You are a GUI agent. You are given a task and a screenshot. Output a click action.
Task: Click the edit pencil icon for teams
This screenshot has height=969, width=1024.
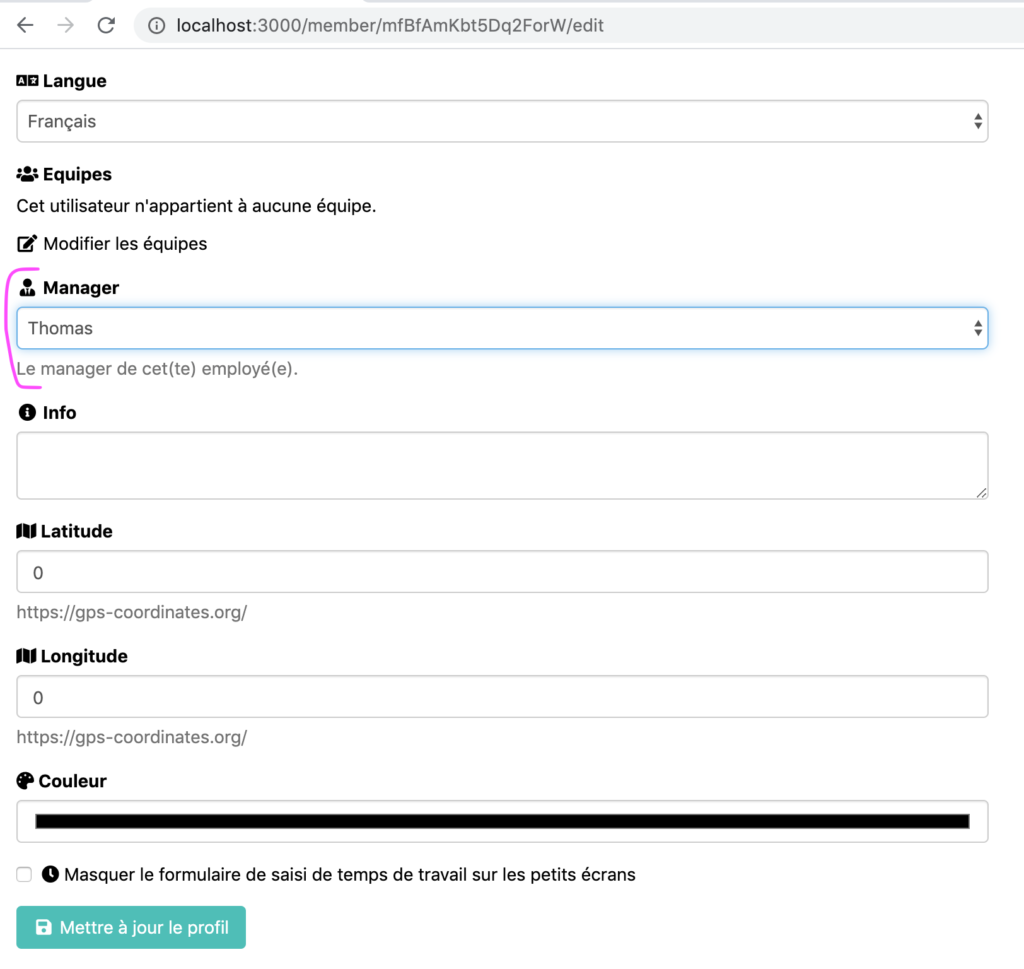[27, 243]
